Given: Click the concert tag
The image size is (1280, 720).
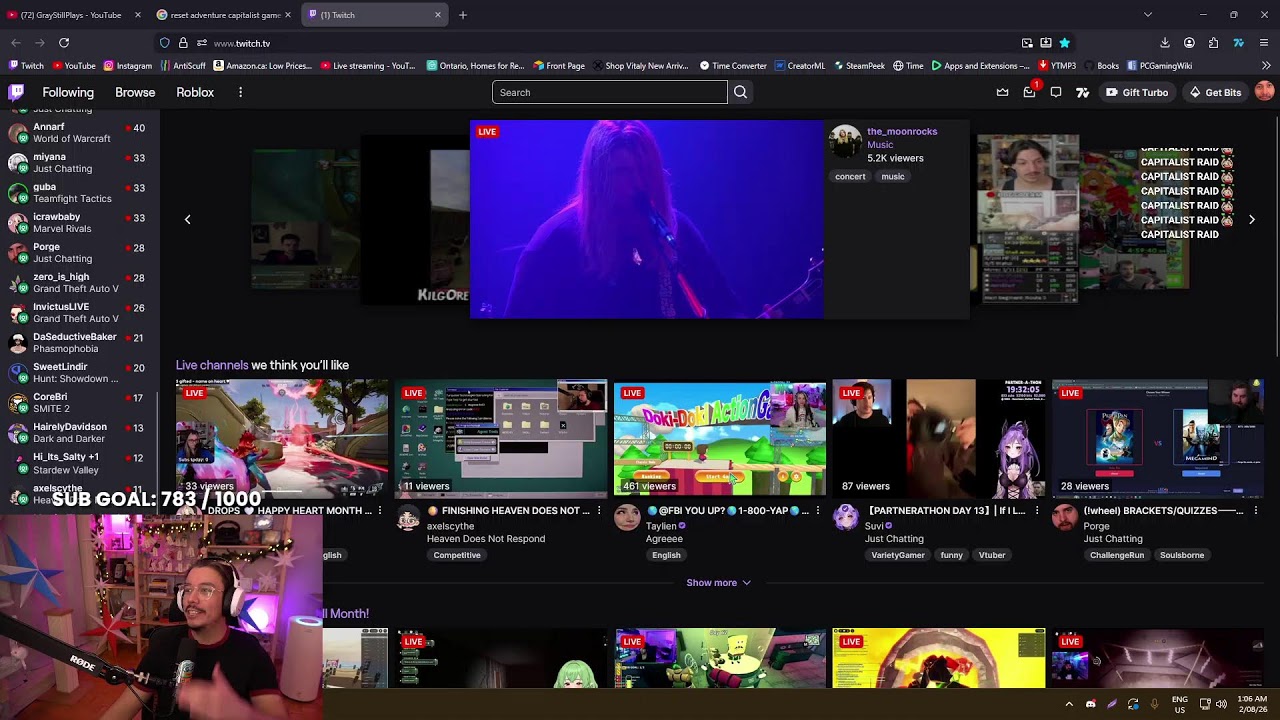Looking at the screenshot, I should point(850,176).
